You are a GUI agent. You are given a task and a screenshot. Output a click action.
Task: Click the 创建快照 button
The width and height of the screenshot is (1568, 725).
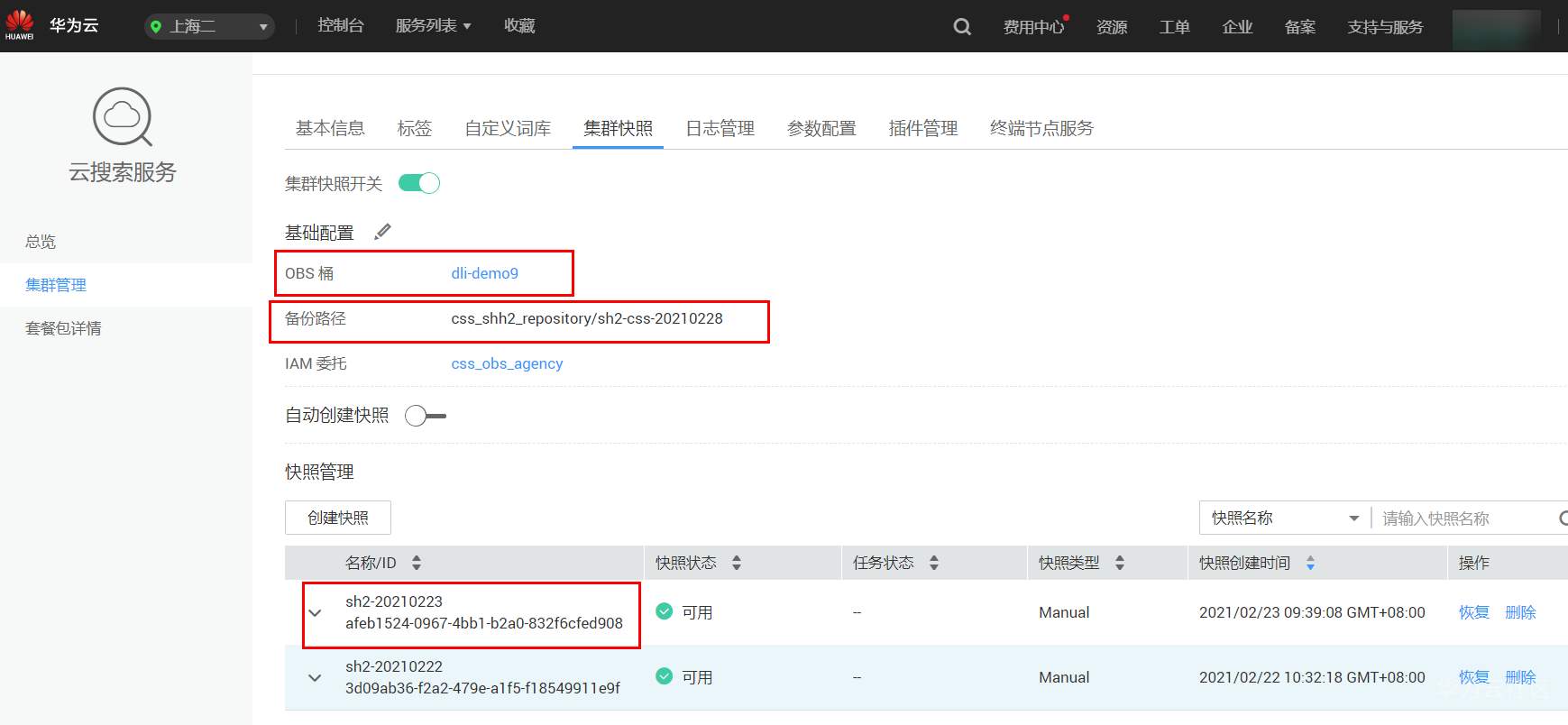click(x=338, y=518)
